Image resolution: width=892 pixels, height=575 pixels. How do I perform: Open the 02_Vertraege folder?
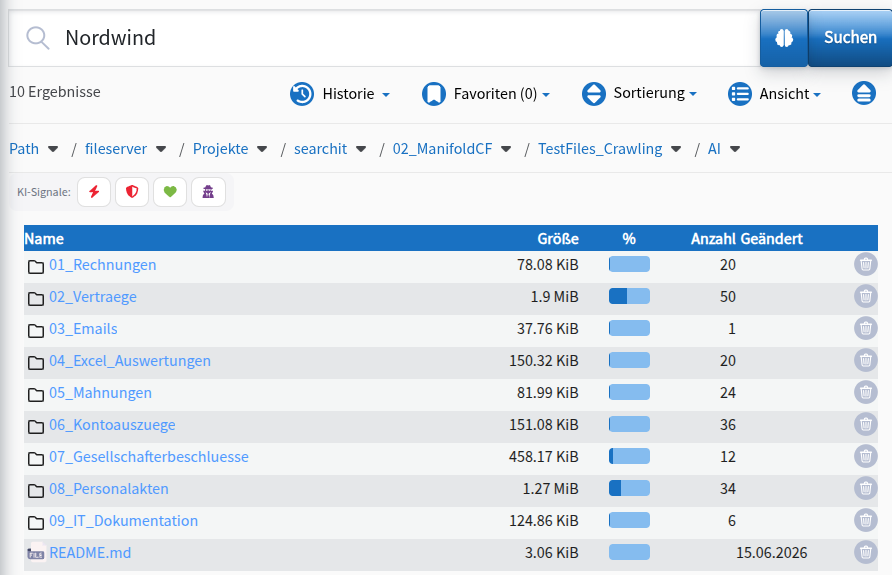point(93,297)
